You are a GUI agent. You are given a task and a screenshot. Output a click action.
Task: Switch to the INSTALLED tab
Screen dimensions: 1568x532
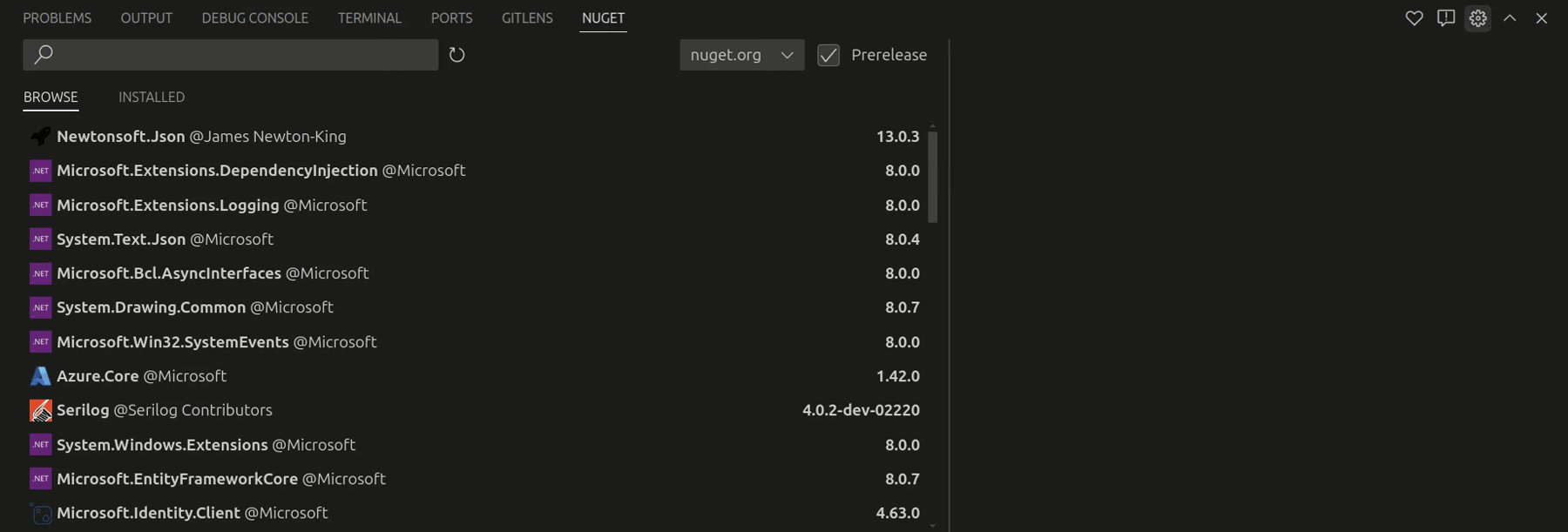pyautogui.click(x=152, y=97)
